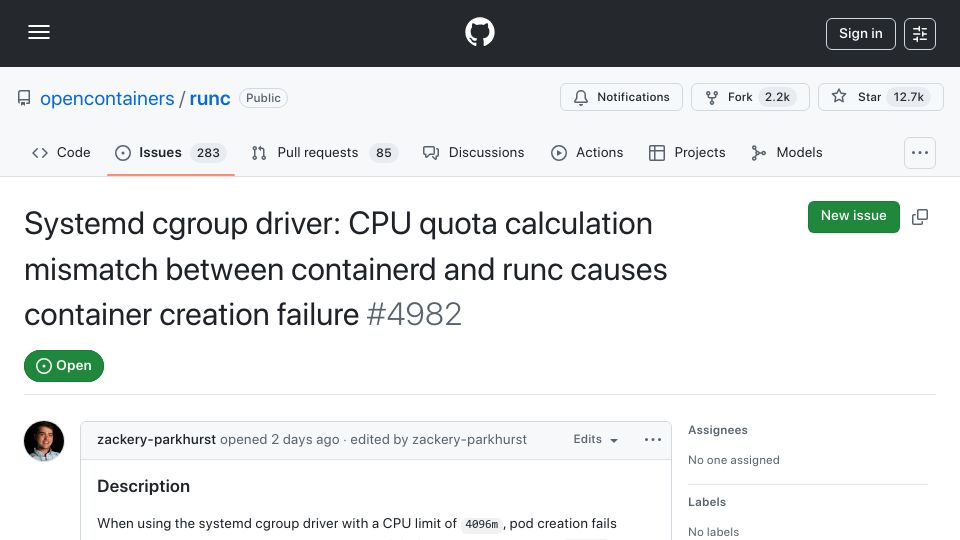Click the repository icon beside opencontainers
The width and height of the screenshot is (960, 540).
24,98
